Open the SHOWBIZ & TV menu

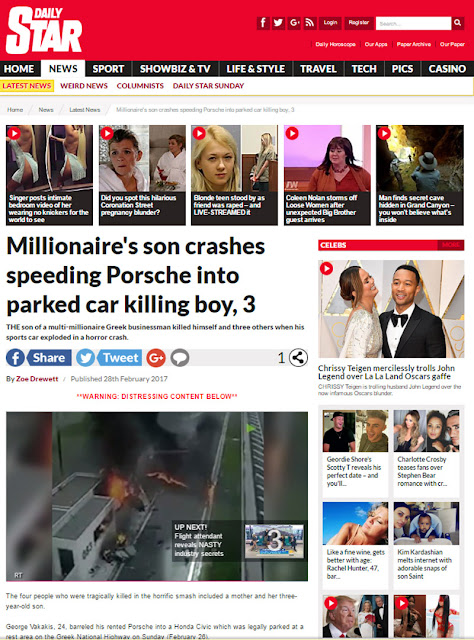[175, 69]
